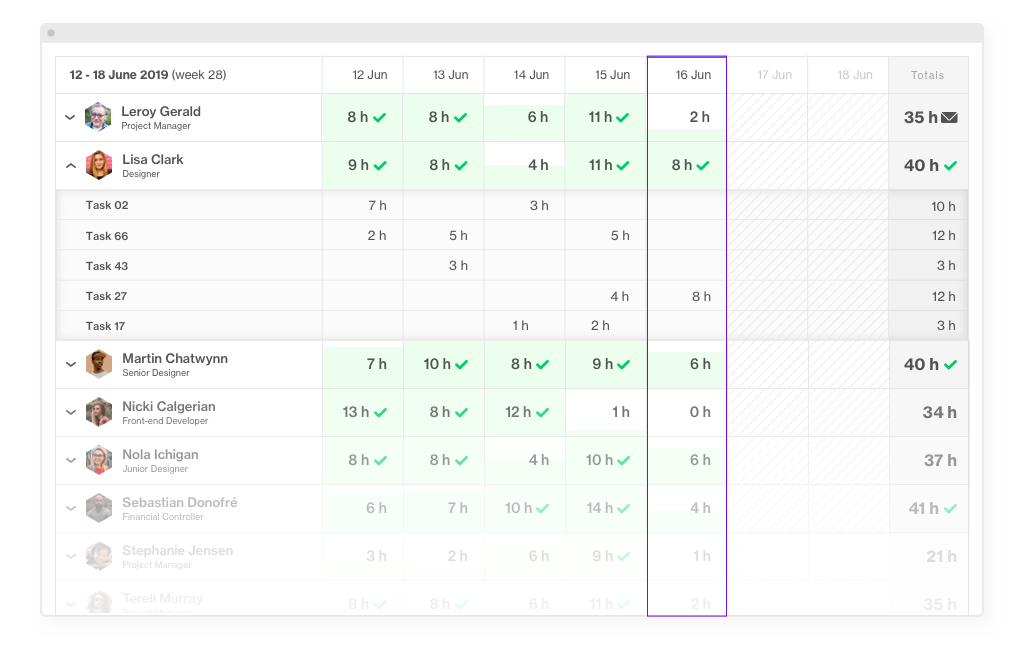Click Martin Chatwynn's profile avatar
This screenshot has width=1024, height=650.
click(x=98, y=364)
